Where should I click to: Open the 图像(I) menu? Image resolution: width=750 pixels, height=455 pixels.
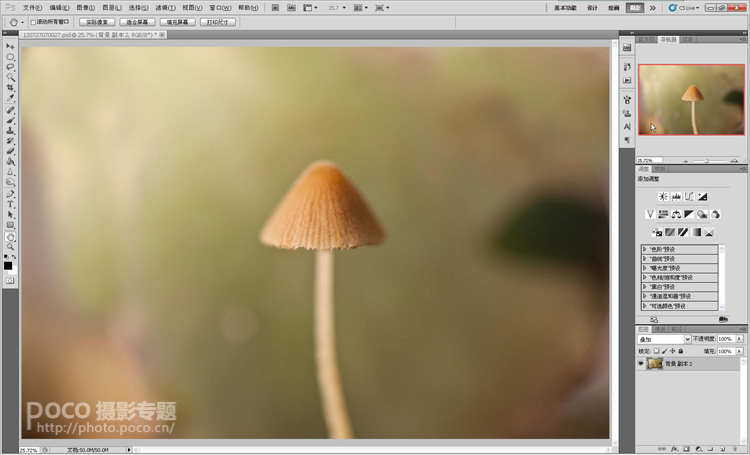tap(85, 7)
